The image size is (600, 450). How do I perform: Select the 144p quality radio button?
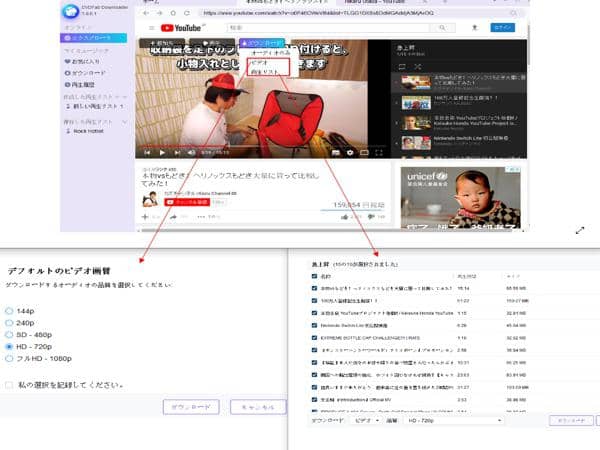(x=9, y=312)
